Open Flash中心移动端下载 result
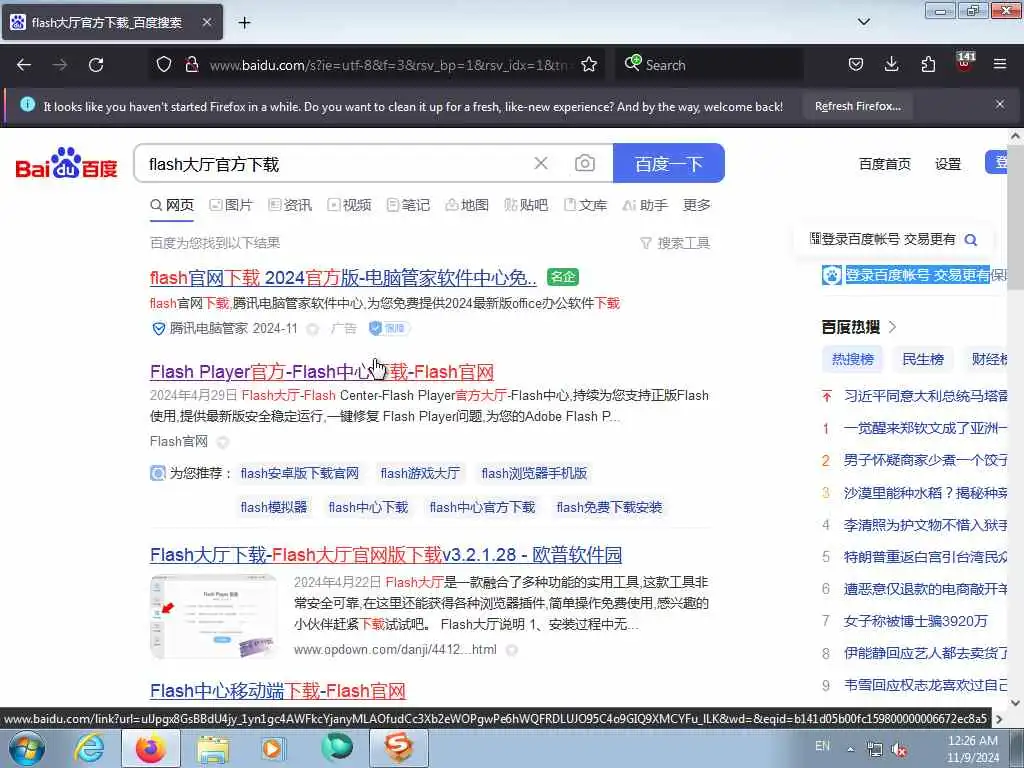This screenshot has width=1024, height=768. (278, 691)
